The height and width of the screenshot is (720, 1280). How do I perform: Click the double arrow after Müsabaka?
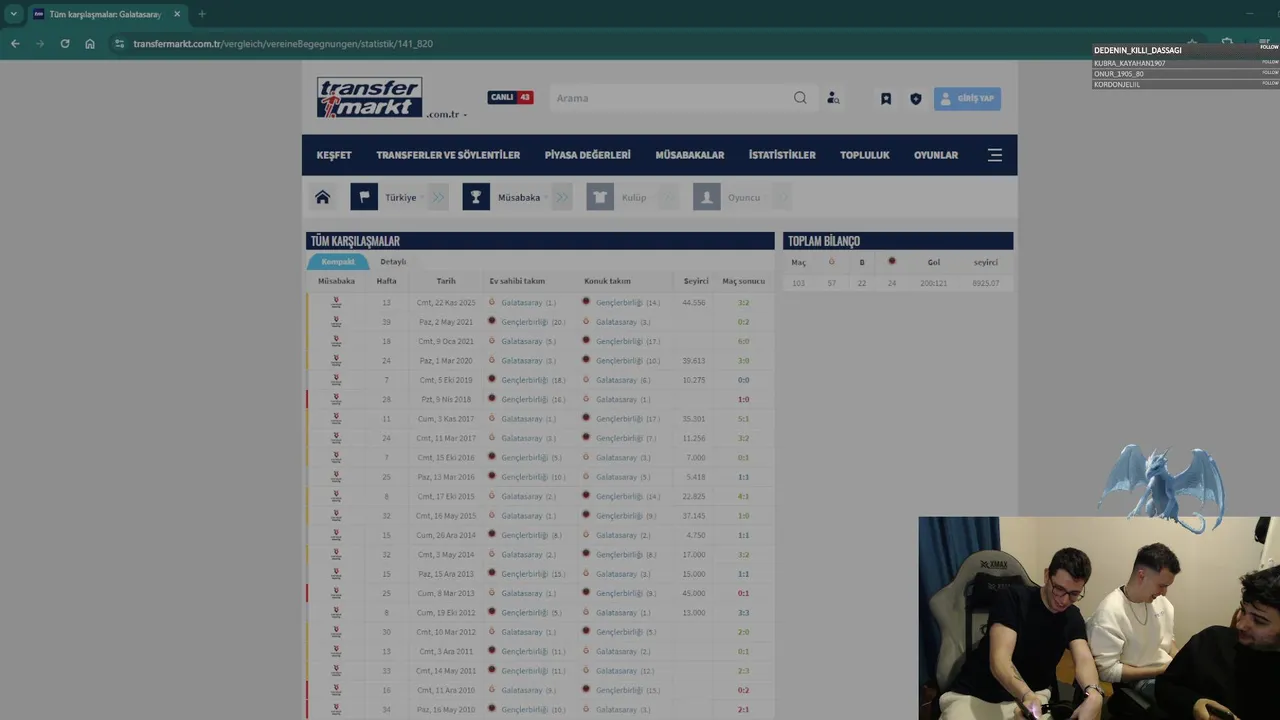pos(562,197)
